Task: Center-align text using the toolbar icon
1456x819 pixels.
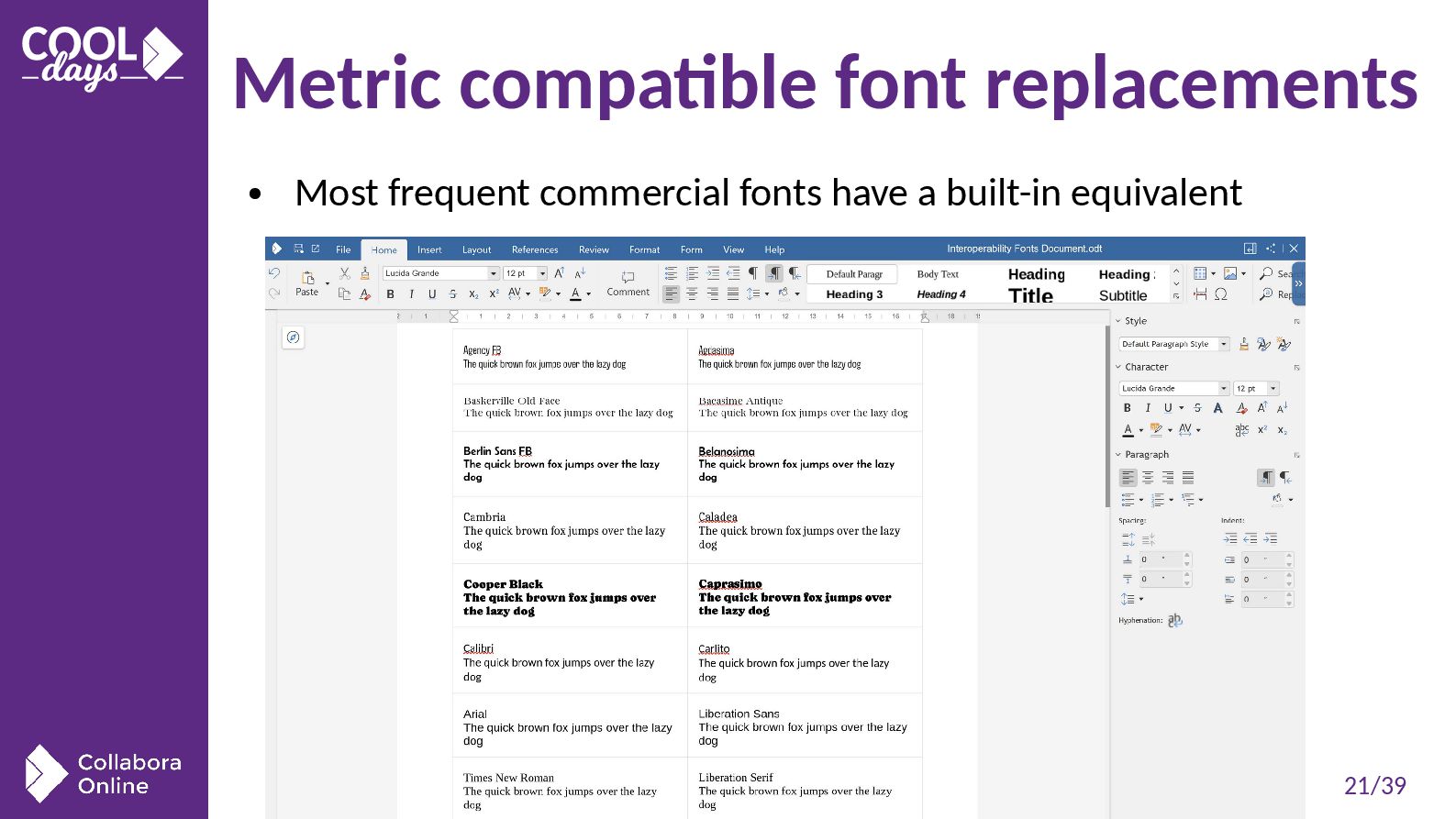Action: tap(692, 294)
